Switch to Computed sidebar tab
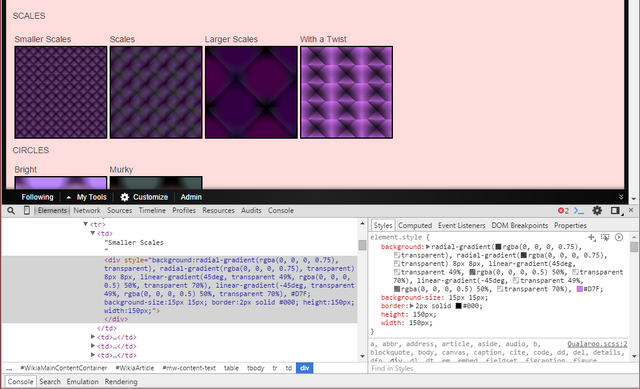This screenshot has width=640, height=389. (x=415, y=225)
